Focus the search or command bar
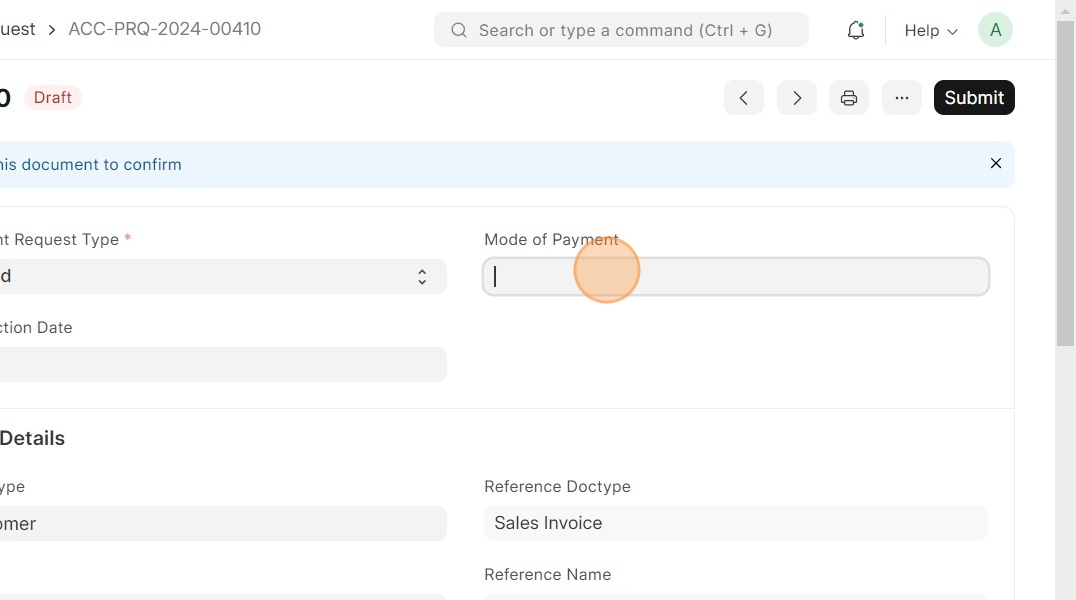Viewport: 1076px width, 600px height. (x=625, y=30)
